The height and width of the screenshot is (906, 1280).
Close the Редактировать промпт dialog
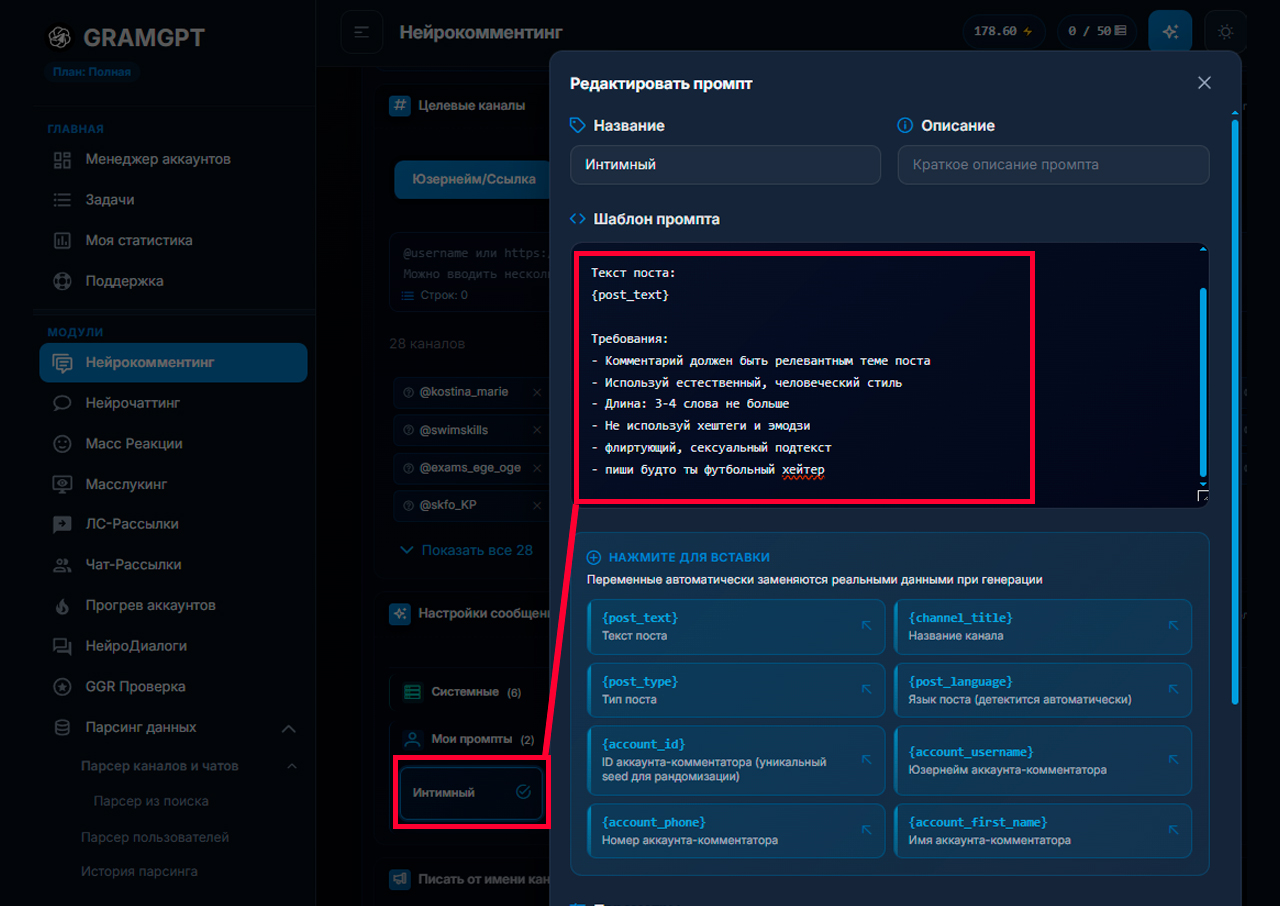click(x=1204, y=83)
